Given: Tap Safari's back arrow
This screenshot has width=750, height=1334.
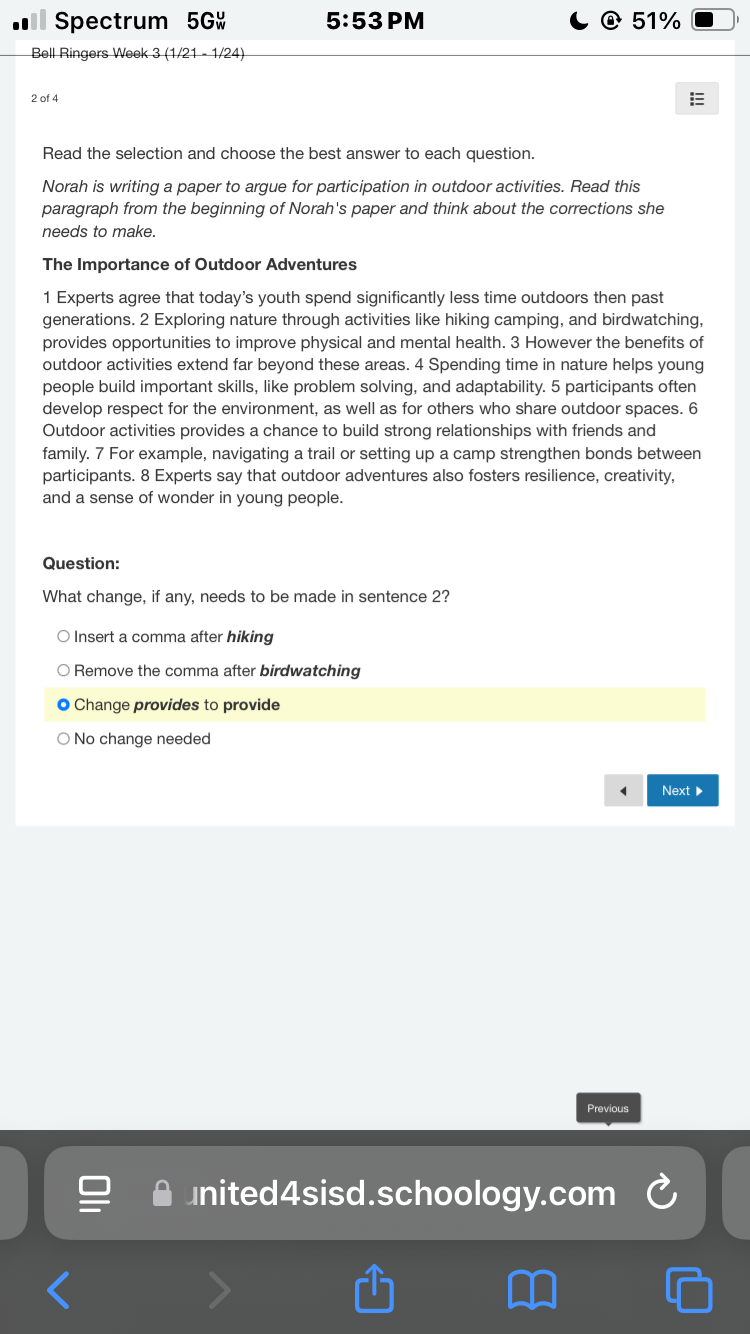Looking at the screenshot, I should [x=59, y=1289].
